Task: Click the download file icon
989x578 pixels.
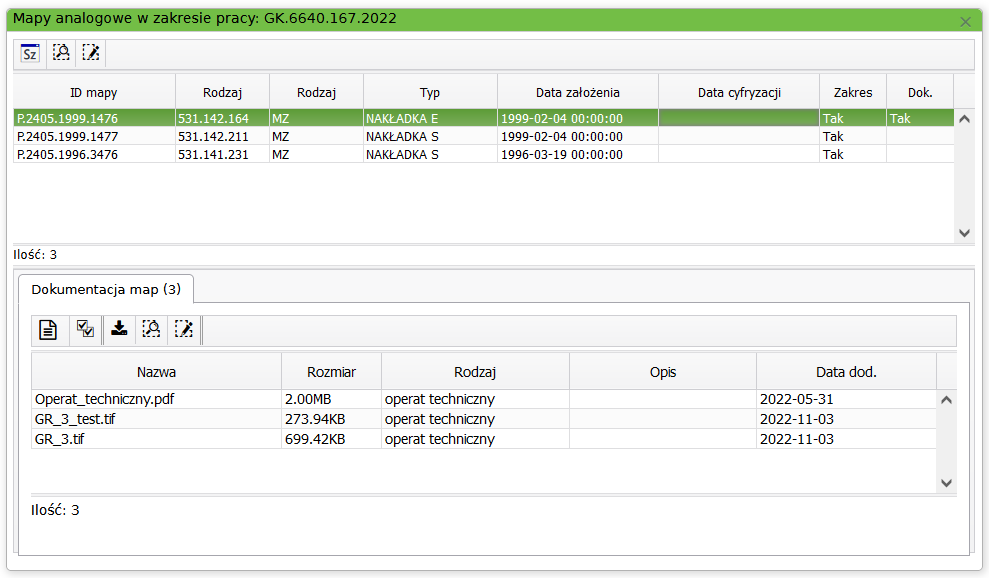Action: pos(119,329)
